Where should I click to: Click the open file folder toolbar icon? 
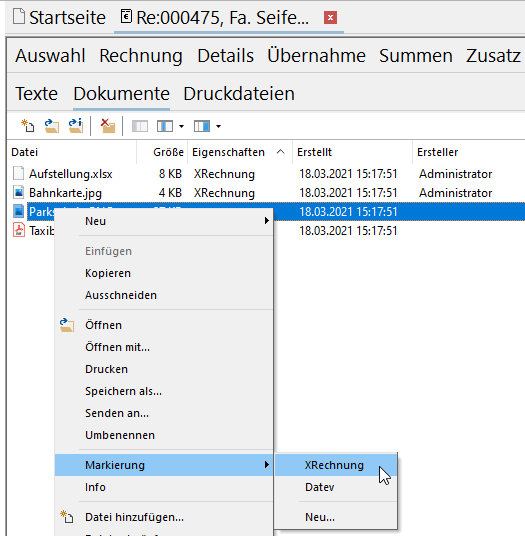coord(52,126)
